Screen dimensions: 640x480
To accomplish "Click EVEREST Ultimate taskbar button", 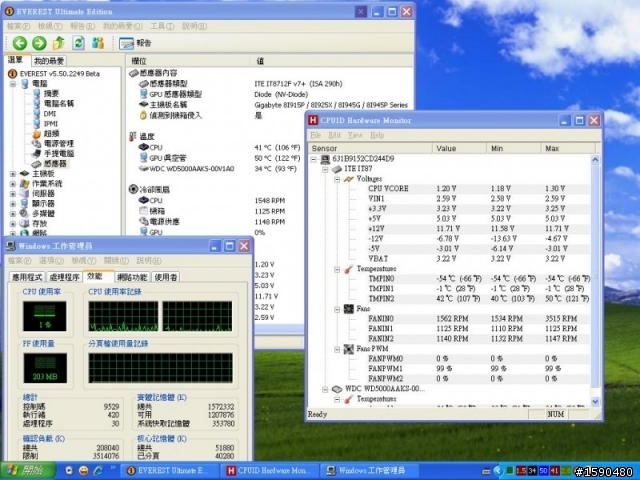I will coord(169,471).
